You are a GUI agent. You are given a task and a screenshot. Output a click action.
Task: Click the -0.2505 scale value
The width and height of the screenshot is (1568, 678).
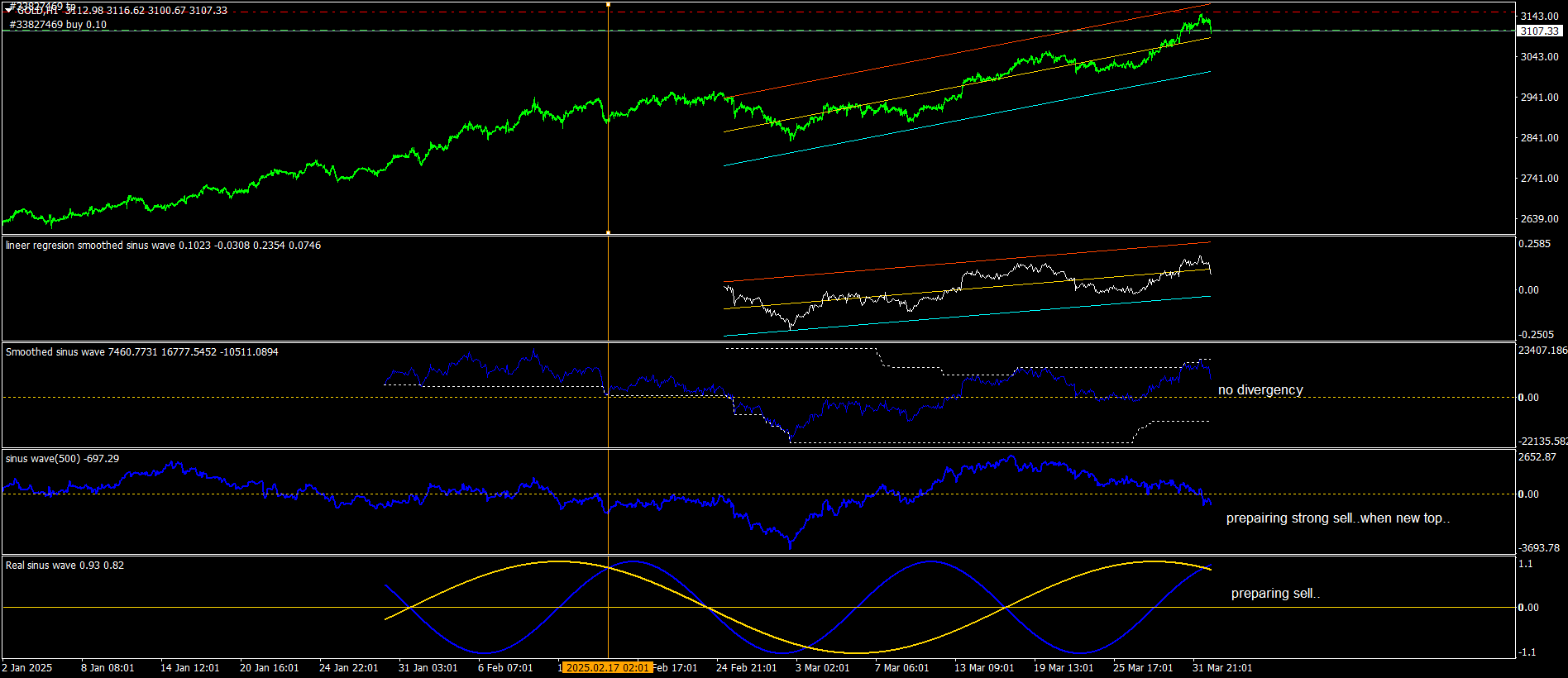tap(1536, 335)
